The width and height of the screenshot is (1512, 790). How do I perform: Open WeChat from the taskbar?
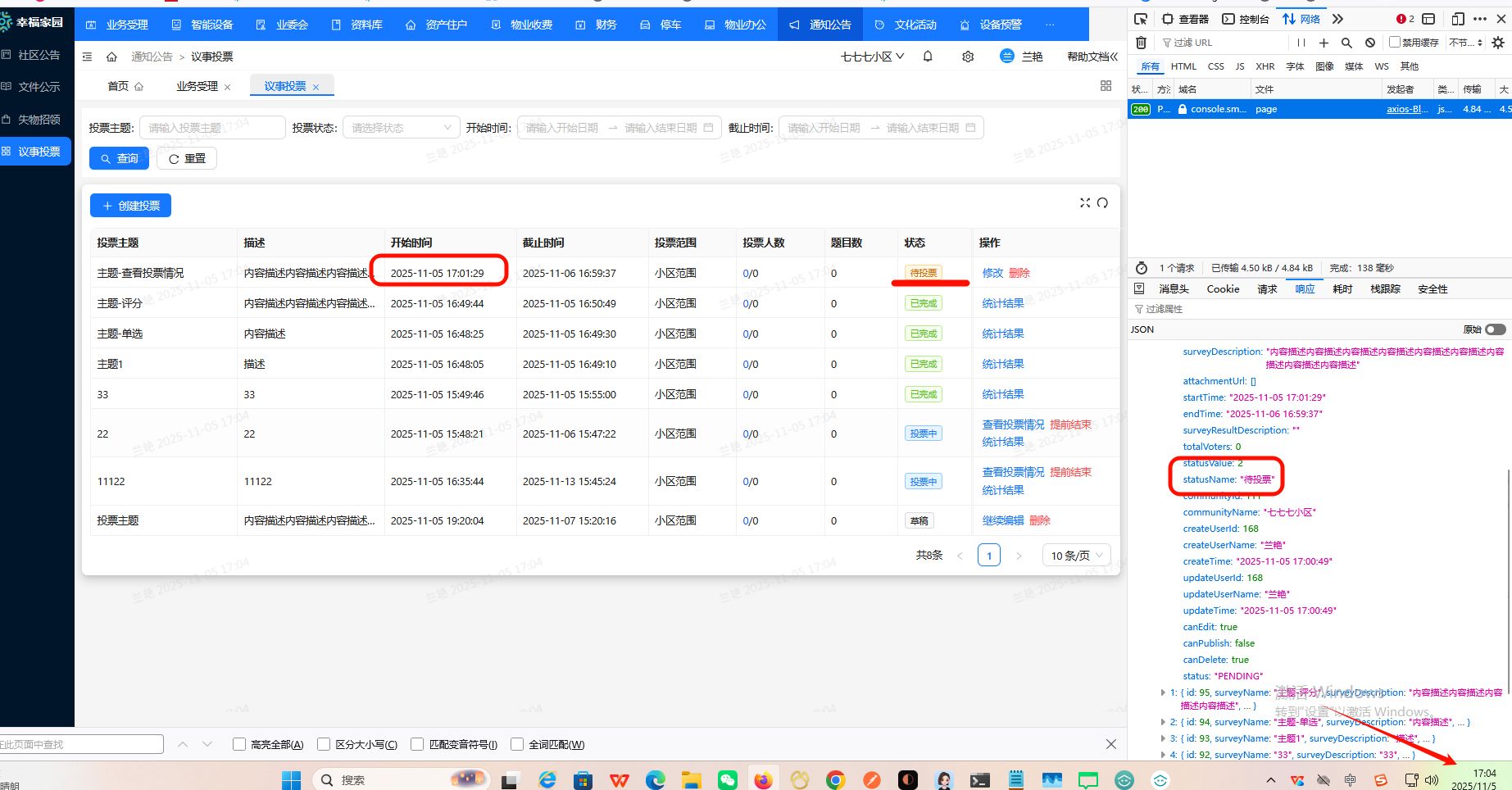[727, 780]
